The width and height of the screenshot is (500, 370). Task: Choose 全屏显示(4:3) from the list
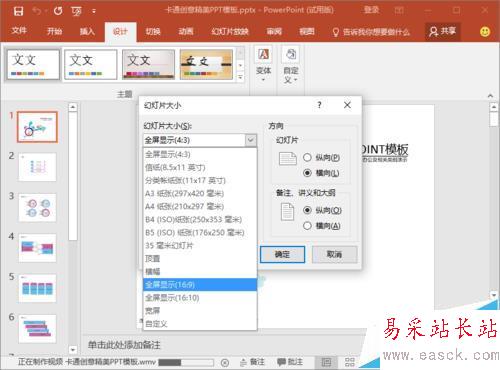click(x=200, y=154)
